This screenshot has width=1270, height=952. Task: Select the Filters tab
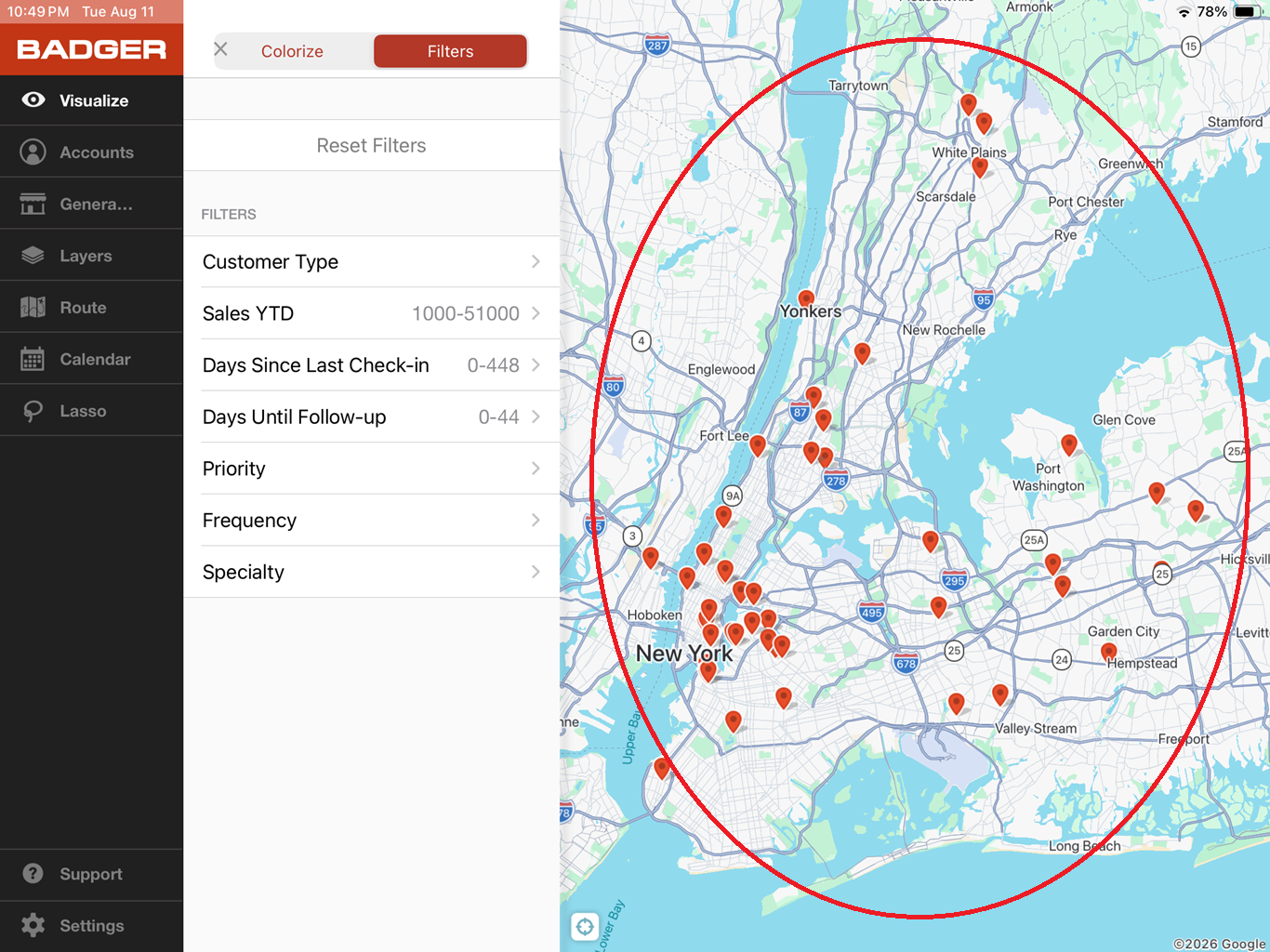click(x=450, y=51)
